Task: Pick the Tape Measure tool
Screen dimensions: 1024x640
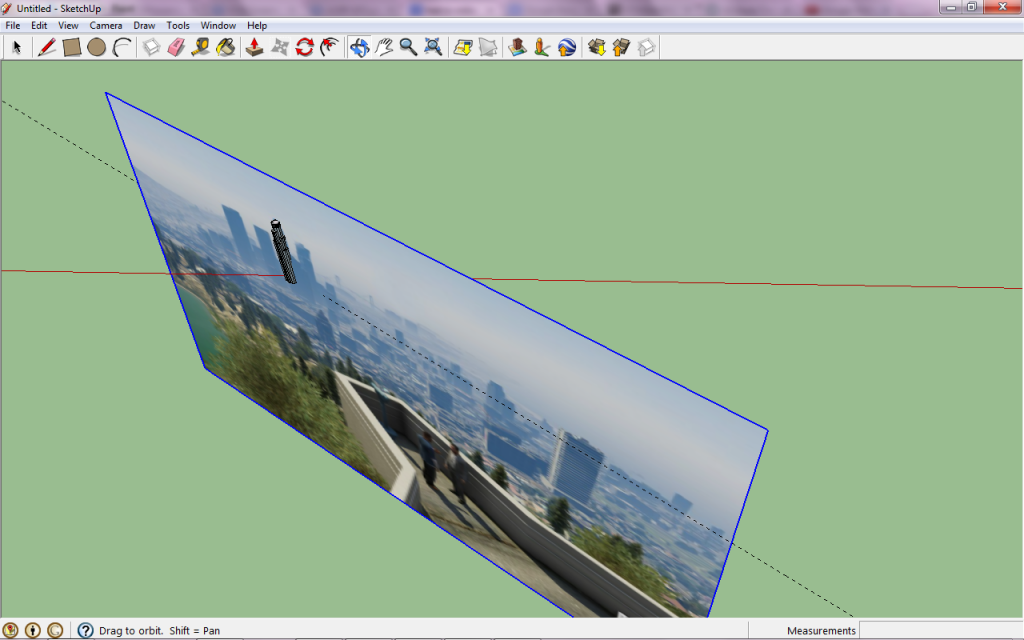Action: pyautogui.click(x=201, y=47)
